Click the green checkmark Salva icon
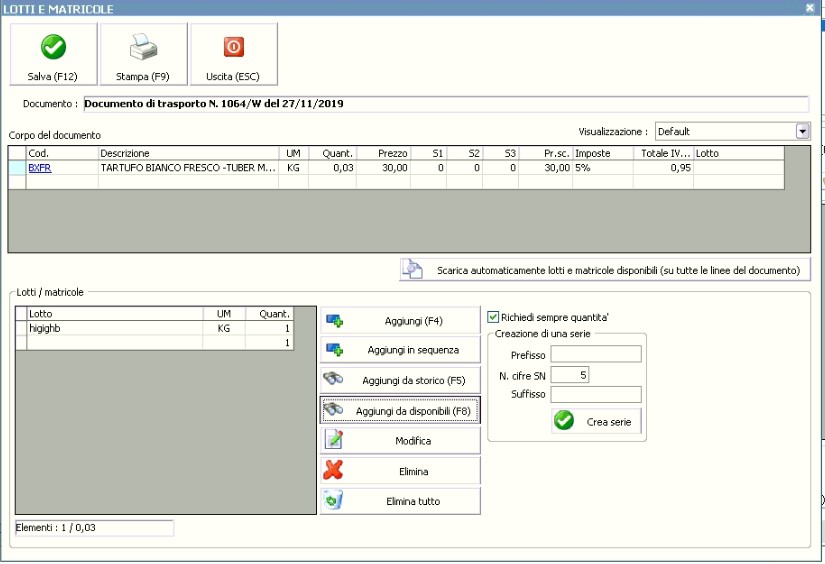This screenshot has height=564, width=825. [53, 47]
